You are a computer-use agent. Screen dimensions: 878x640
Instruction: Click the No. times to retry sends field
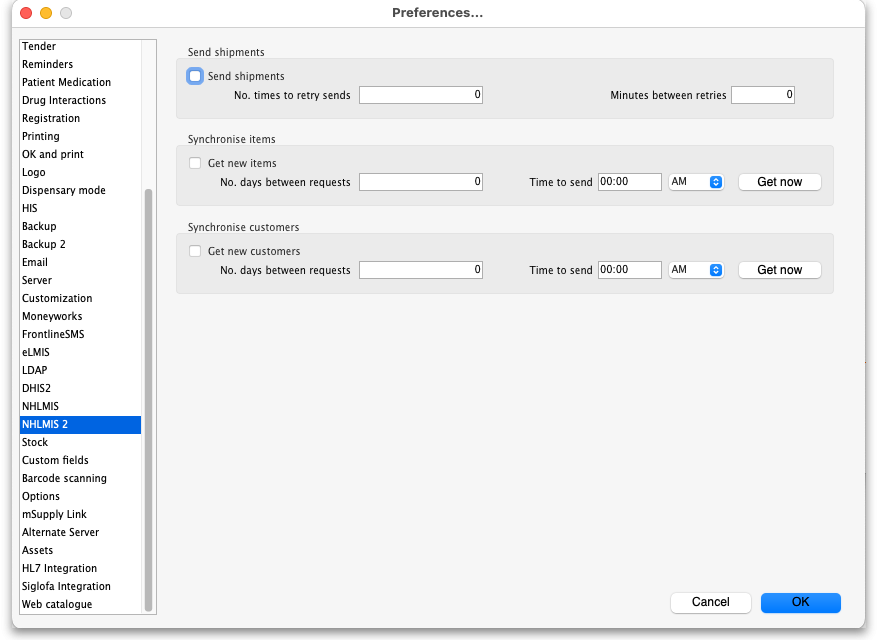(421, 95)
